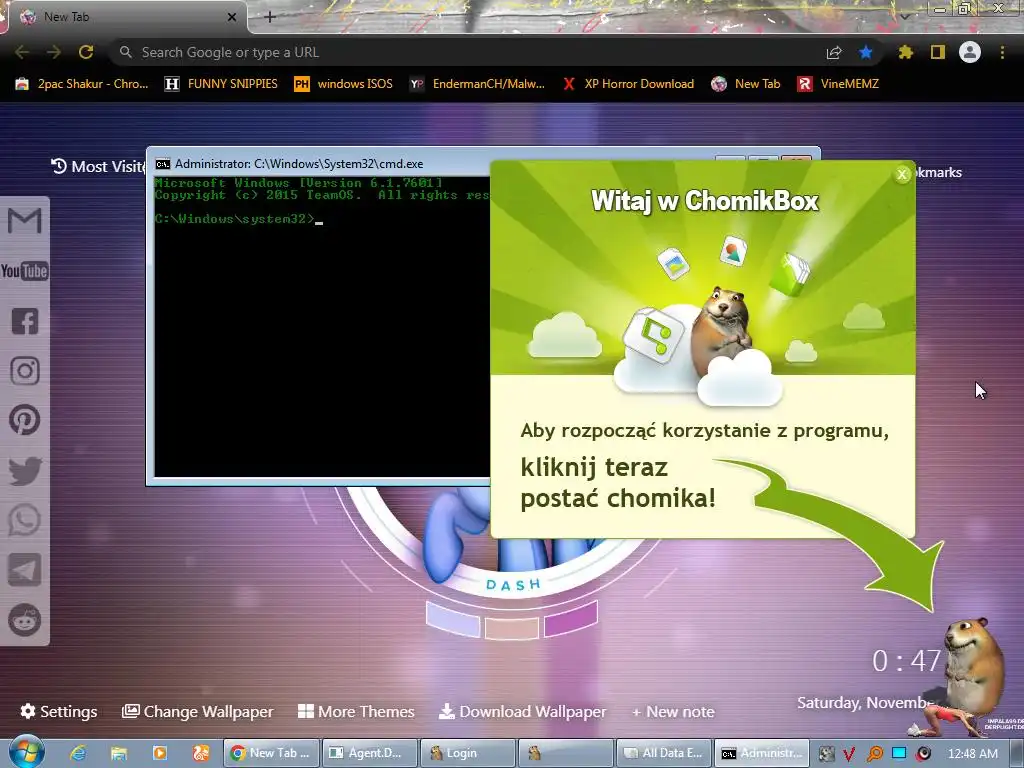
Task: Launch Internet Explorer from the taskbar
Action: (78, 753)
